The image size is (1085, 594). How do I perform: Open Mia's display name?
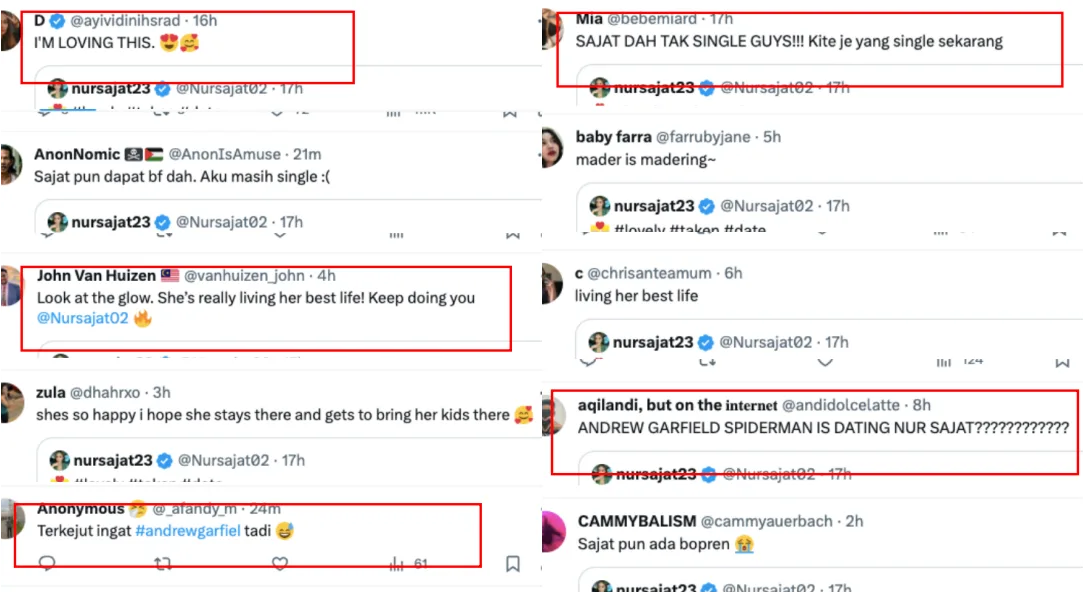590,20
